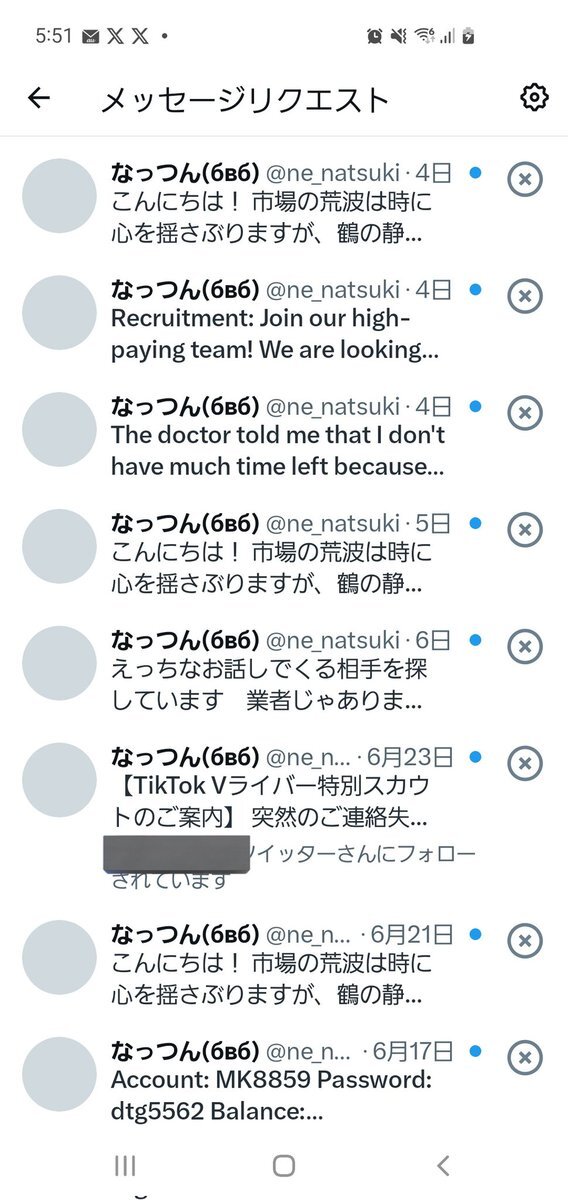Dismiss the doctor message request
Viewport: 568px width, 1200px height.
525,412
